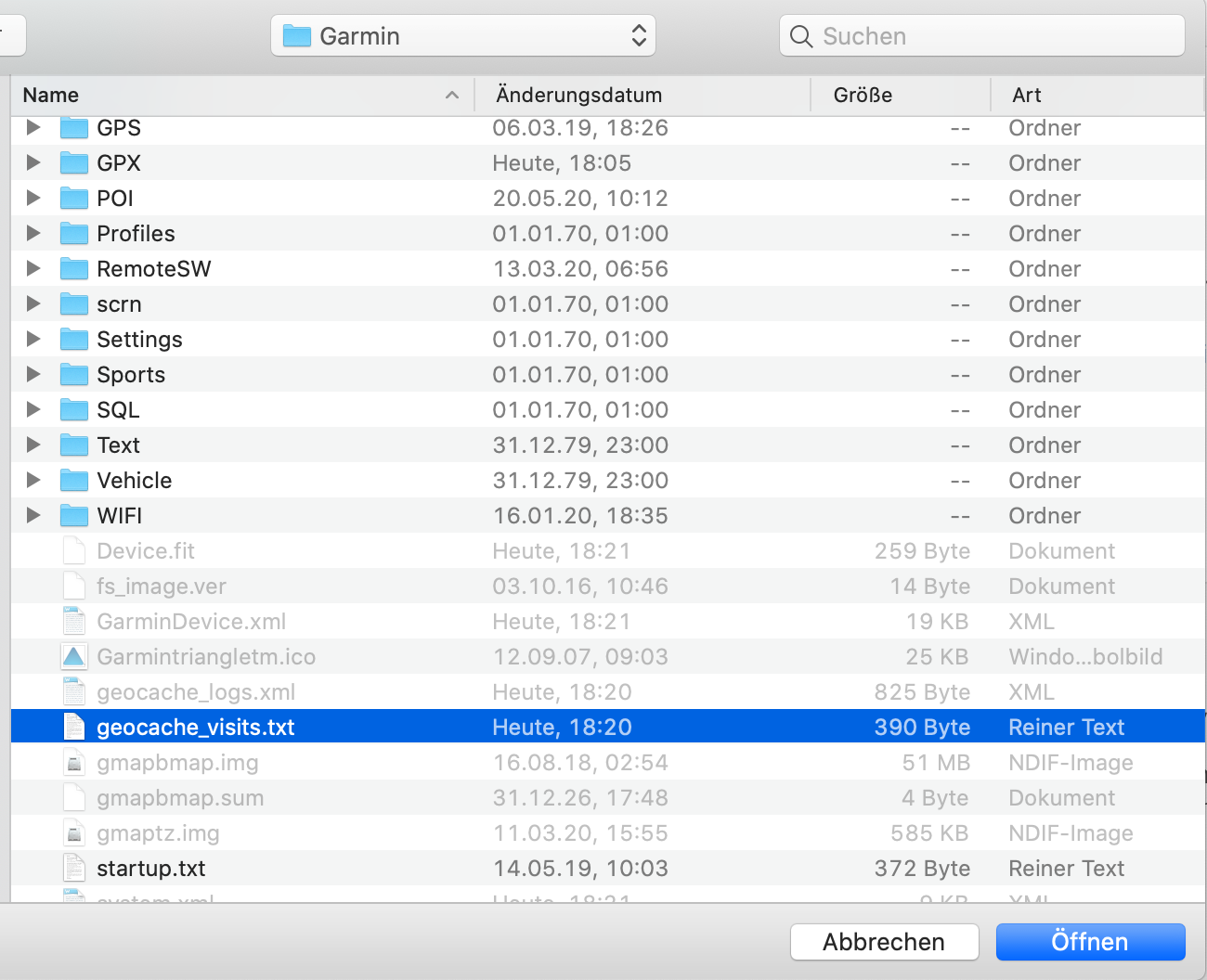
Task: Click the '06.03.19, 18:26' date of GPS
Action: coord(580,127)
